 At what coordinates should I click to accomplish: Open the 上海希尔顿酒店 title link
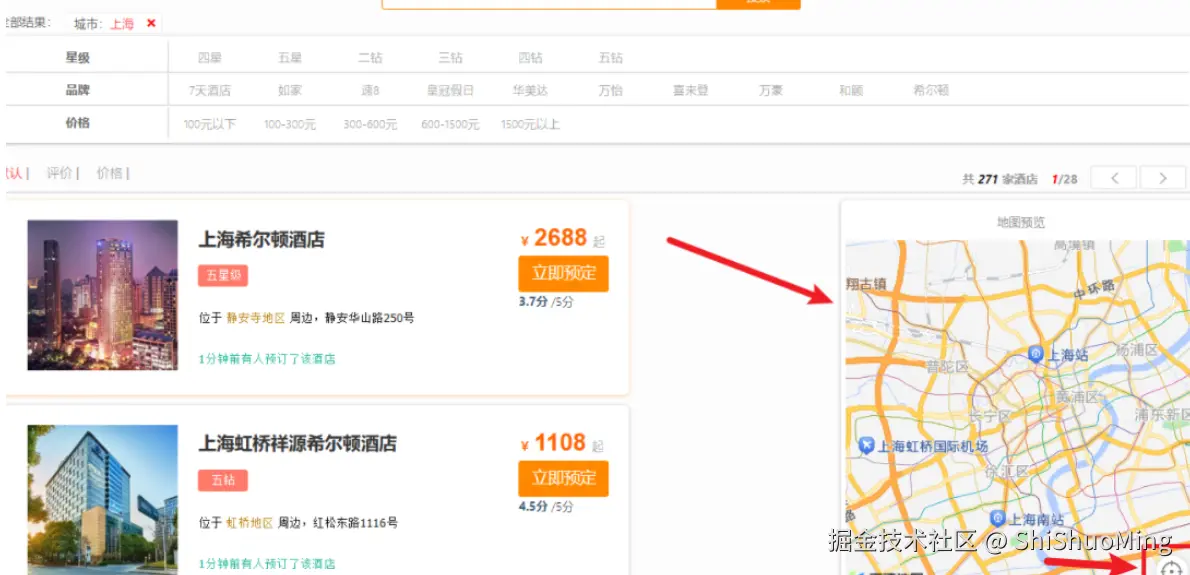(262, 240)
